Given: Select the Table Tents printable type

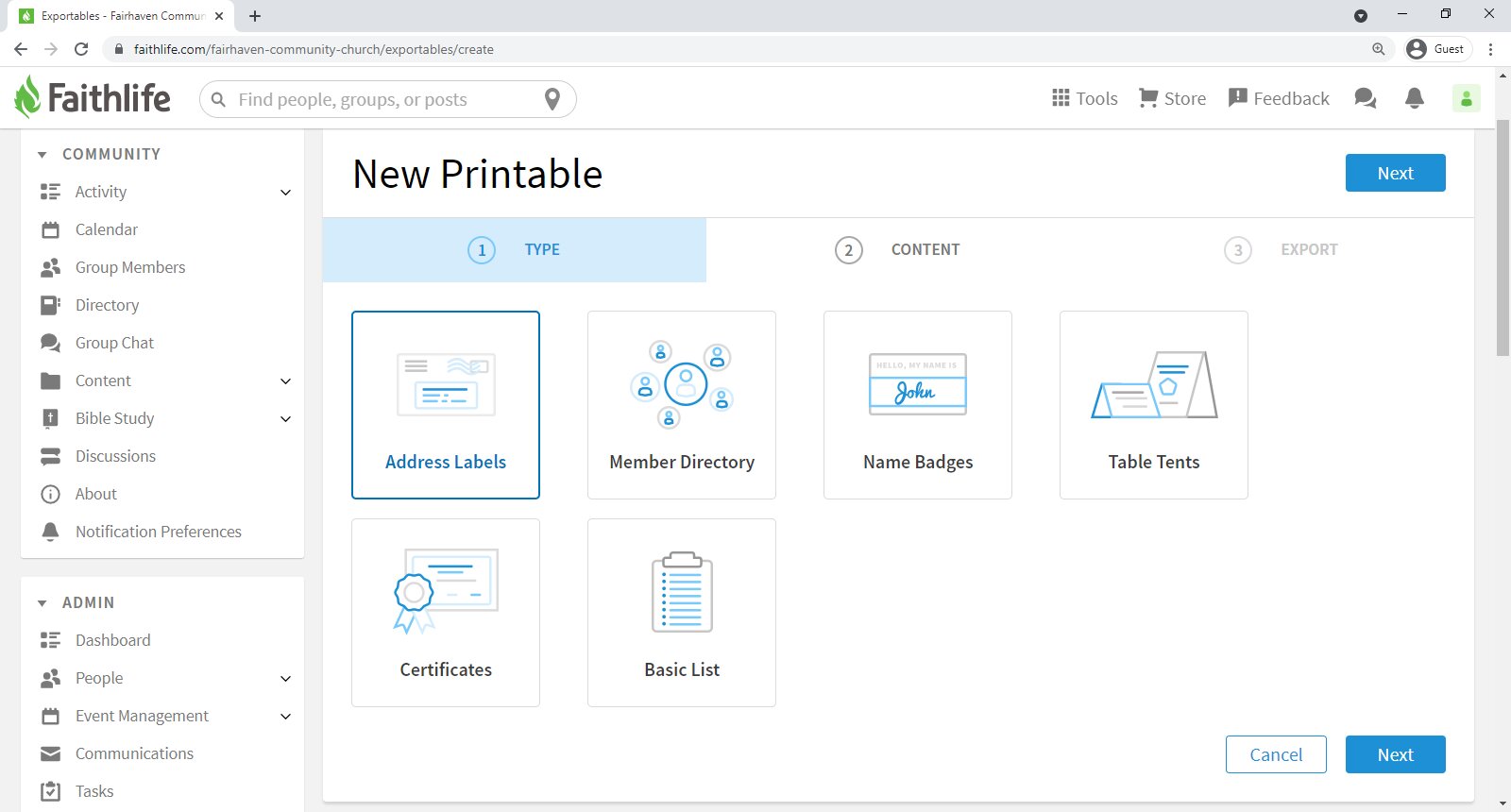Looking at the screenshot, I should pyautogui.click(x=1154, y=405).
